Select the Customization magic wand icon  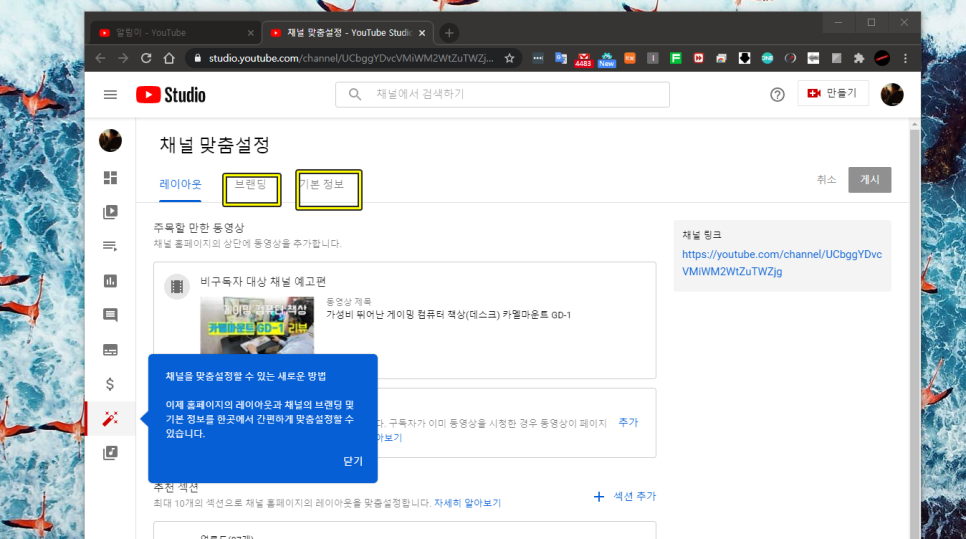click(x=110, y=419)
